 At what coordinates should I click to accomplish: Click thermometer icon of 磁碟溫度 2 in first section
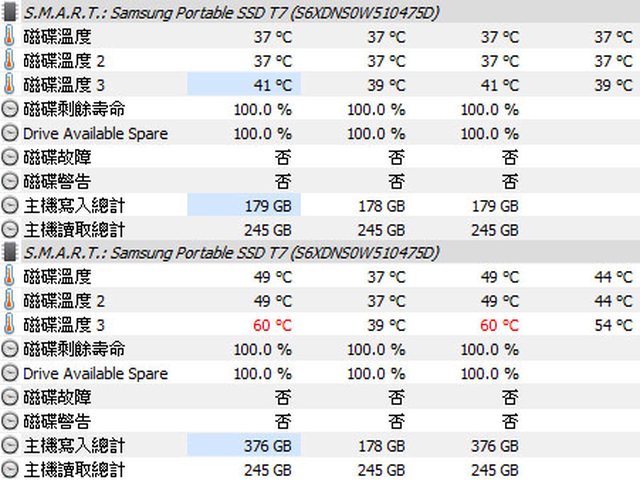[10, 61]
